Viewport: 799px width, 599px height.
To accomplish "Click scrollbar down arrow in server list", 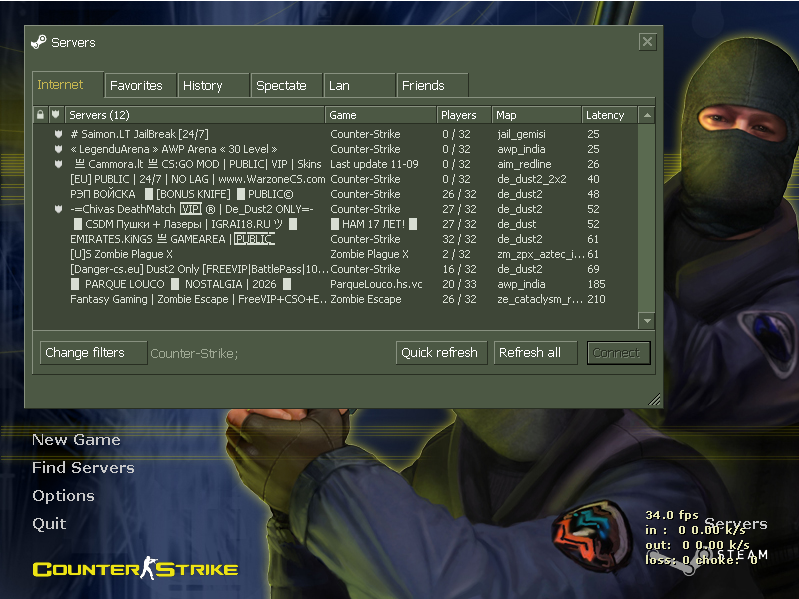I will [x=647, y=320].
